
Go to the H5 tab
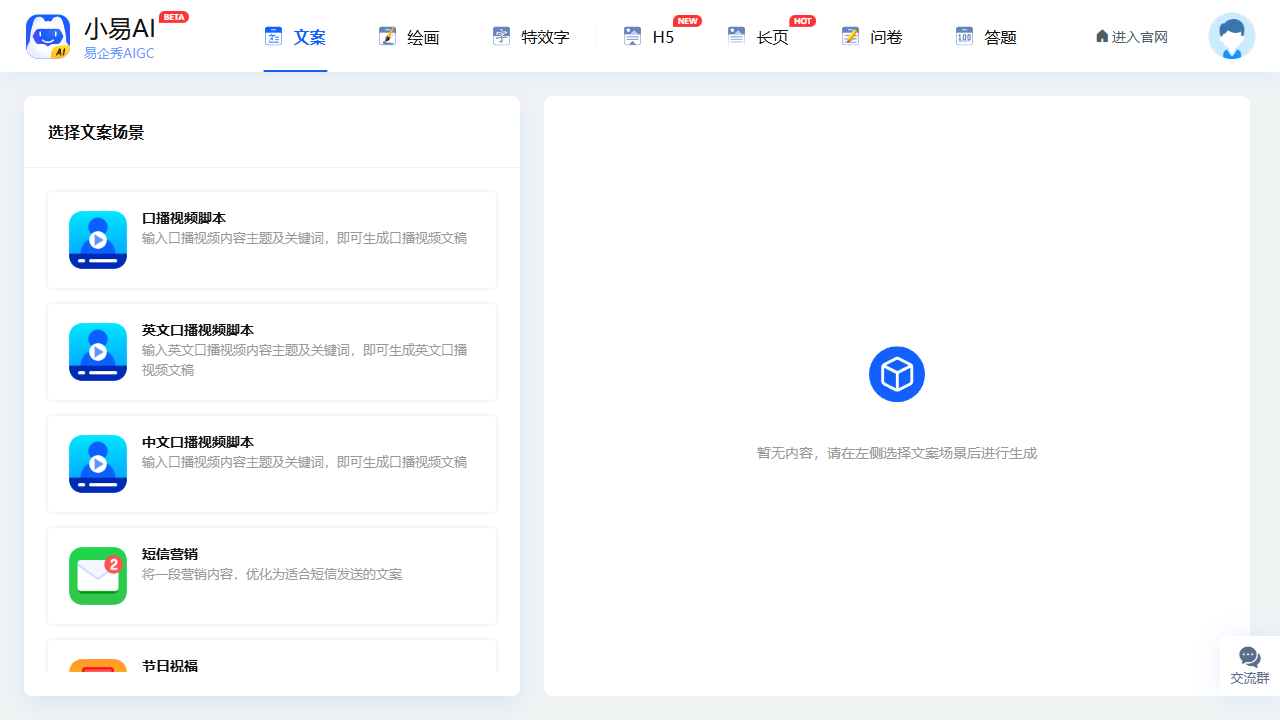[x=650, y=37]
